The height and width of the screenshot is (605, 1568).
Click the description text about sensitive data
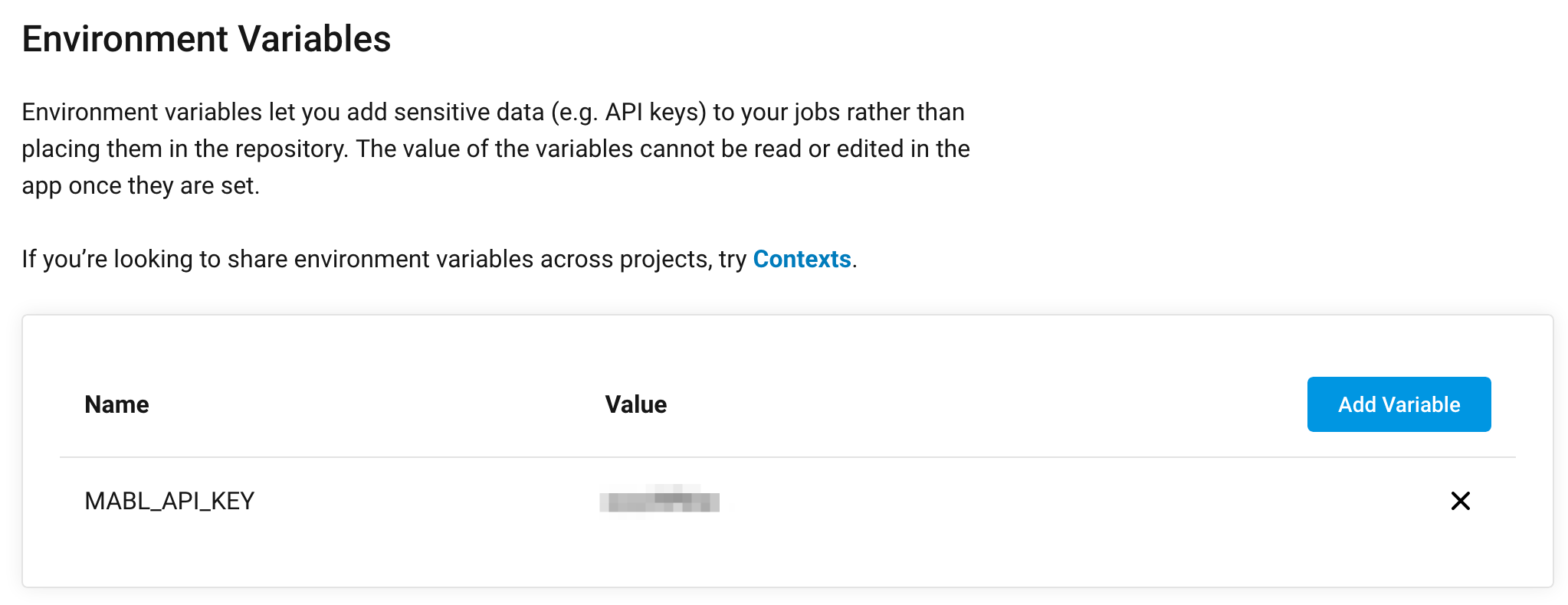(x=494, y=148)
